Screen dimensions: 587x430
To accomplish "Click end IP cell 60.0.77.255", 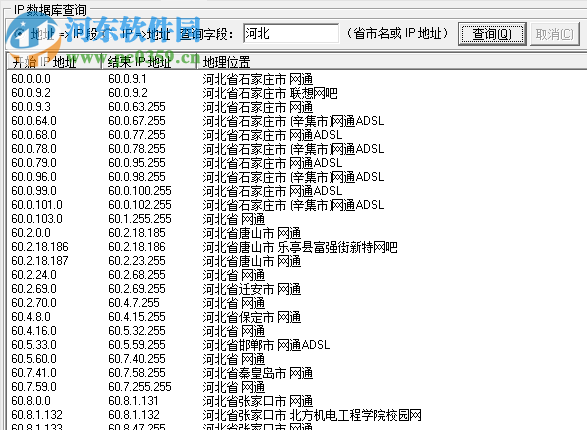I will (x=137, y=135).
